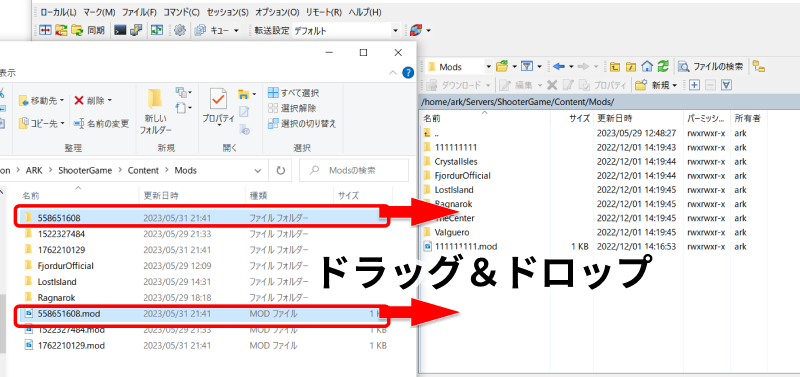
Task: Click the remote panel filter icon
Action: pyautogui.click(x=527, y=66)
